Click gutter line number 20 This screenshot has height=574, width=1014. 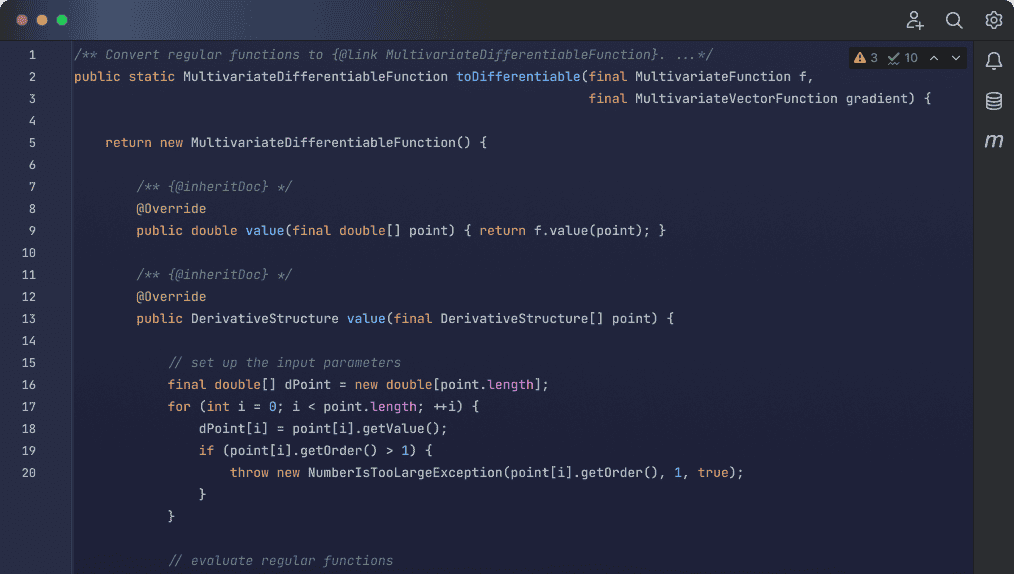pyautogui.click(x=29, y=473)
